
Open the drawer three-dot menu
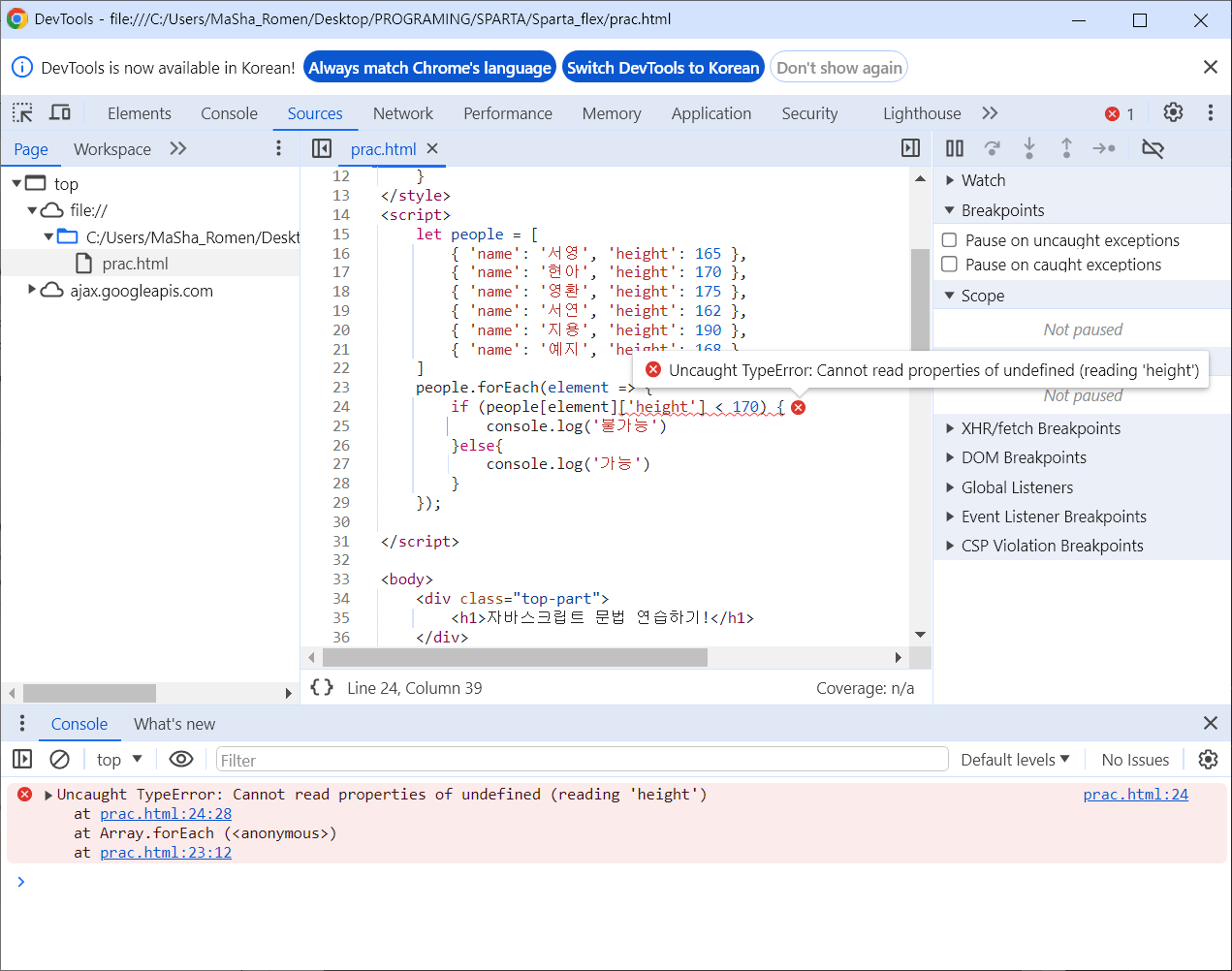click(22, 723)
